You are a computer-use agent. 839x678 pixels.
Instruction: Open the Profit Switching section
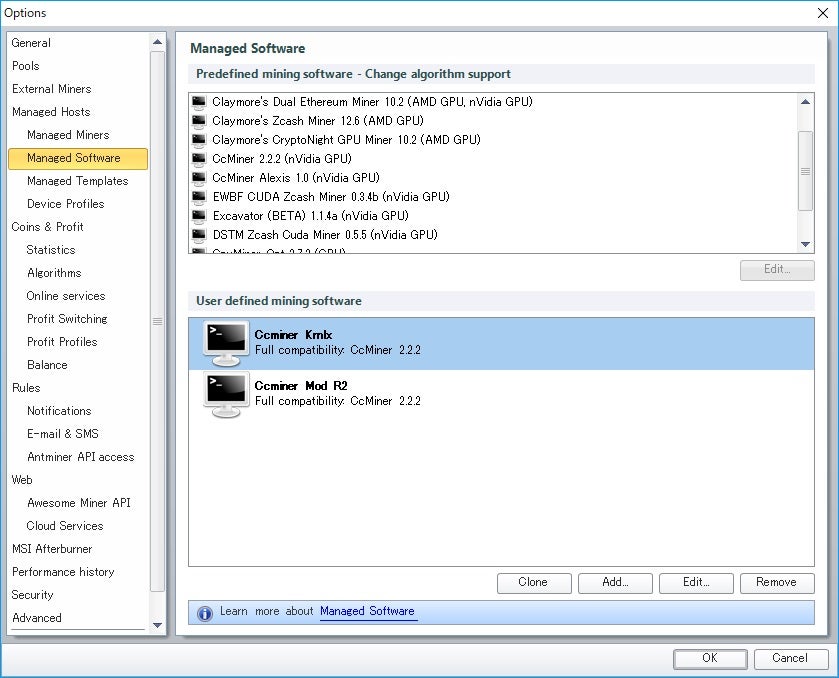point(67,319)
